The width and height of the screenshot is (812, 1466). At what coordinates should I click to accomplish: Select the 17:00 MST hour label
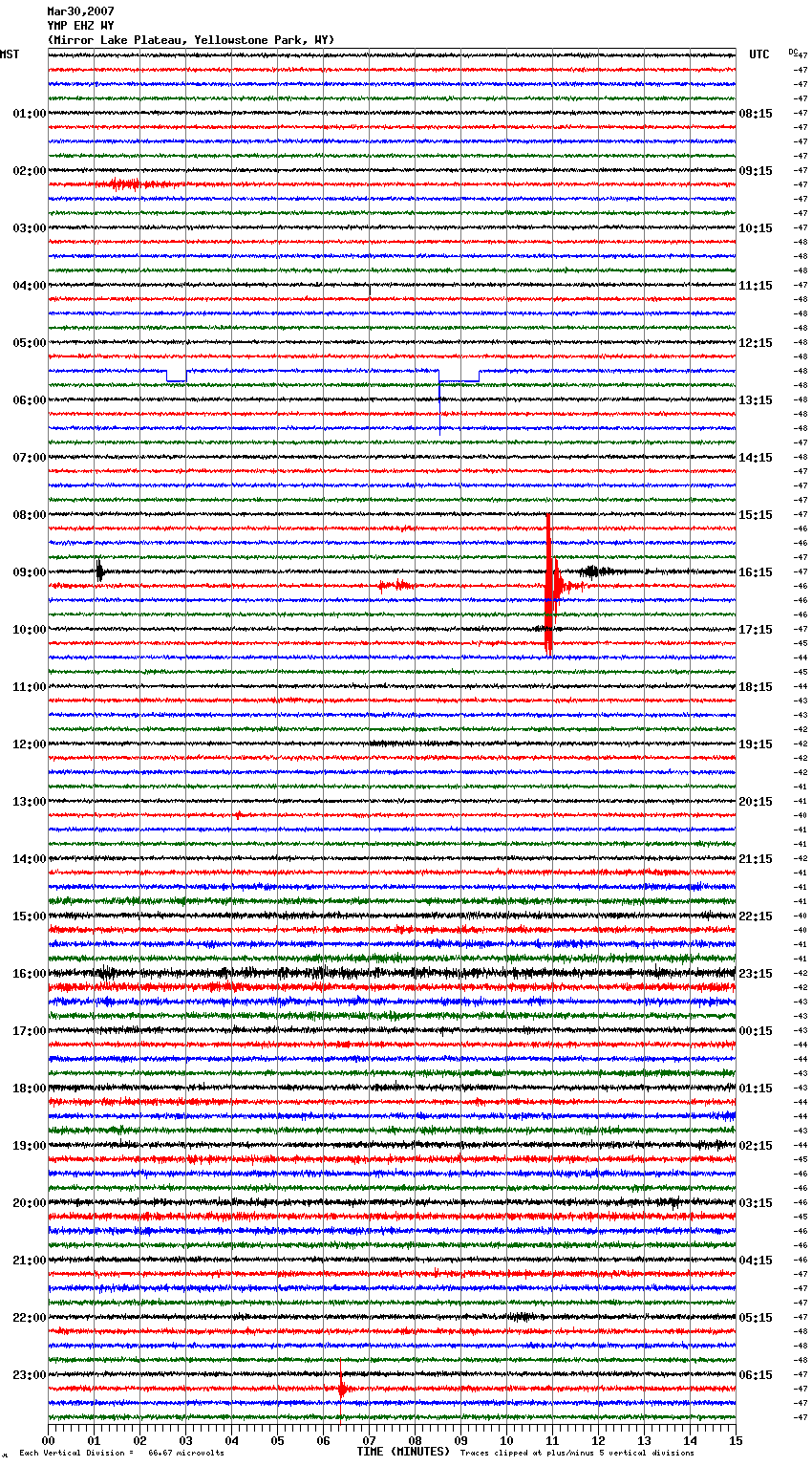click(x=30, y=1031)
